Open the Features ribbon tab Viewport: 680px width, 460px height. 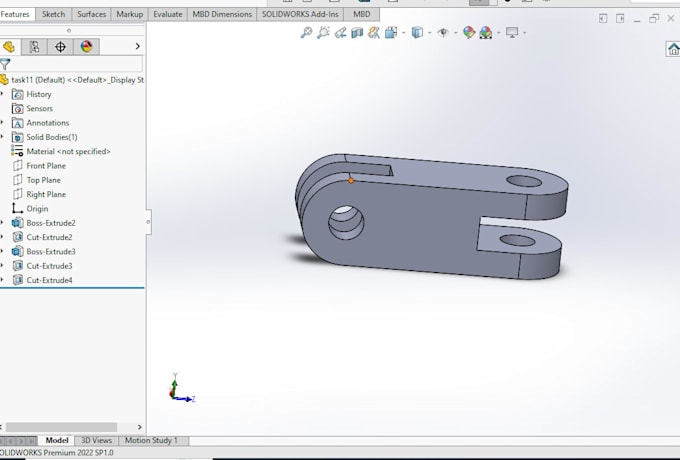coord(15,14)
